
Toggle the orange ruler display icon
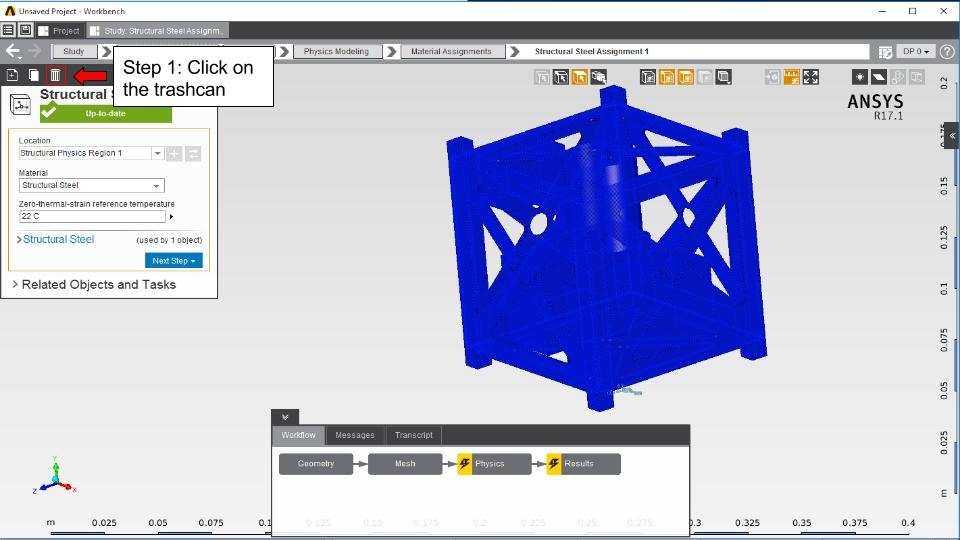(792, 77)
